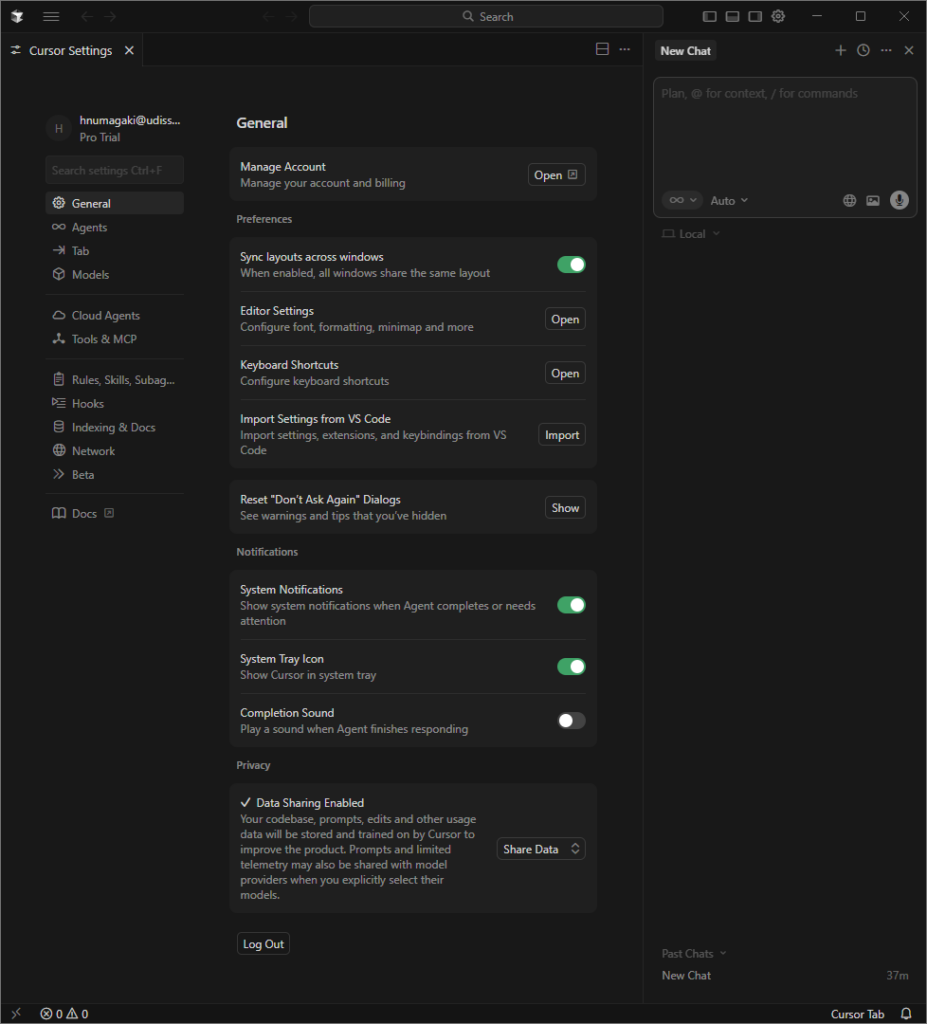Open chat history clock icon
Viewport: 927px width, 1024px height.
[863, 50]
